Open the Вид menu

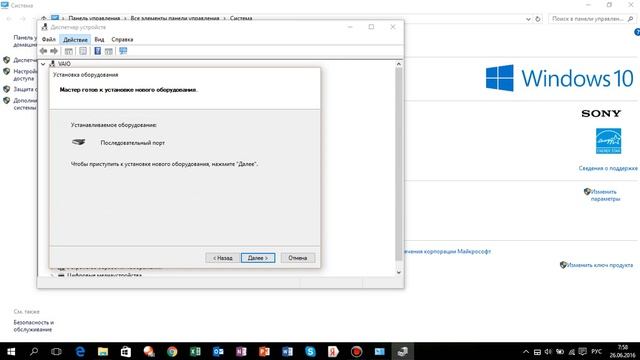click(99, 40)
